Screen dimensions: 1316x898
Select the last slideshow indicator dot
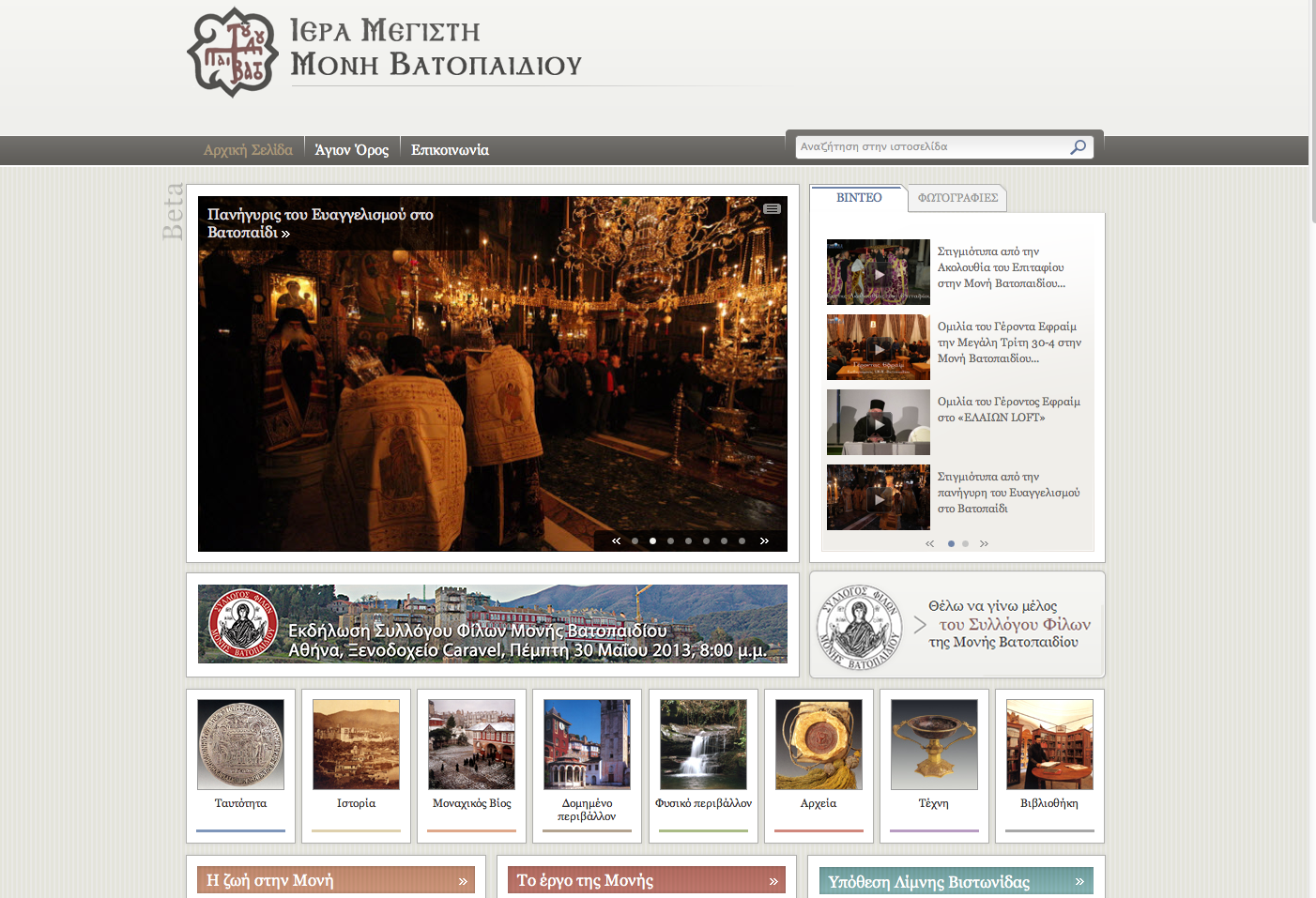[742, 540]
